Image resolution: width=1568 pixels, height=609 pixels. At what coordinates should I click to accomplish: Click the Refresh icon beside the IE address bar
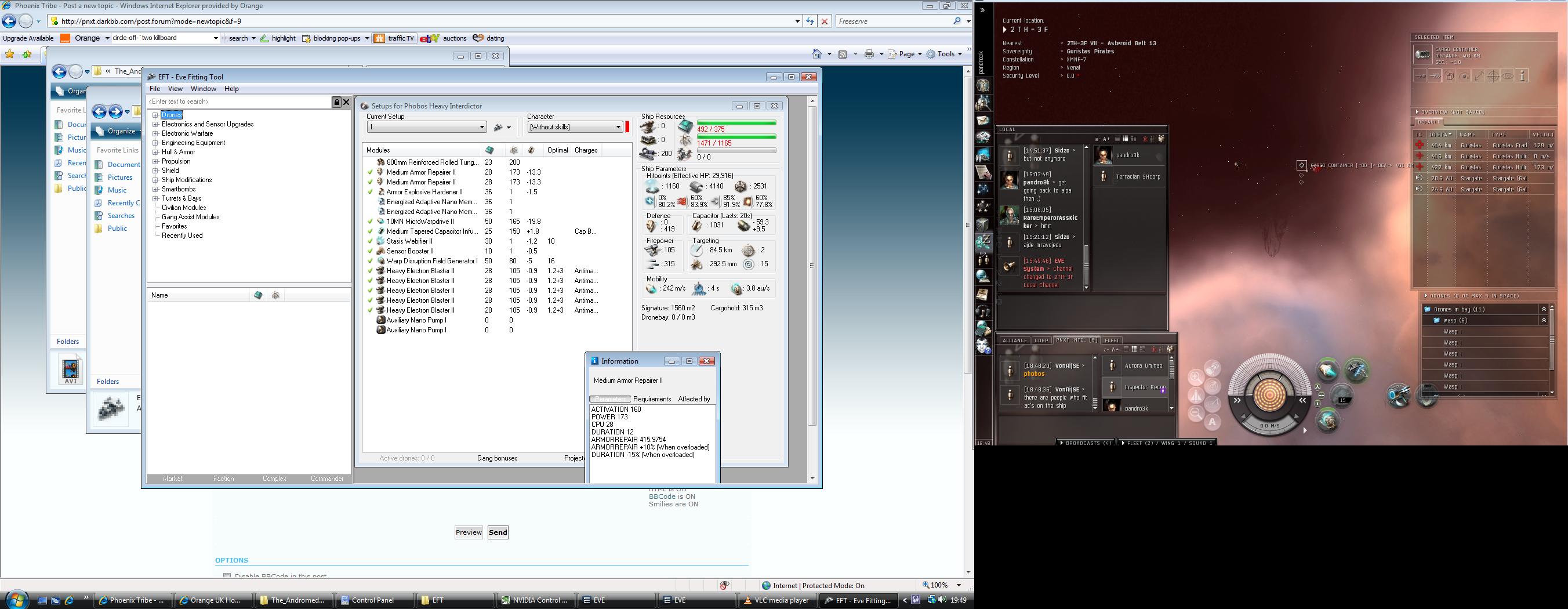pos(810,21)
